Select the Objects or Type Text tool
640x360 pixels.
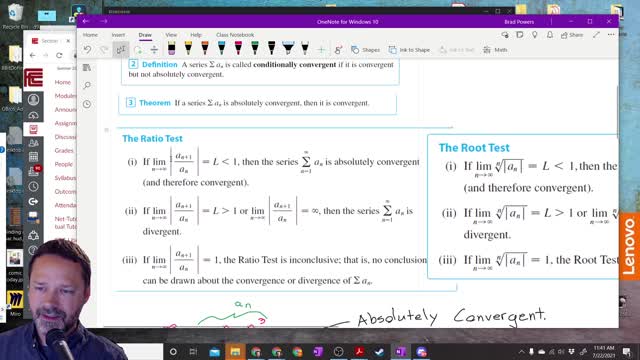point(121,50)
